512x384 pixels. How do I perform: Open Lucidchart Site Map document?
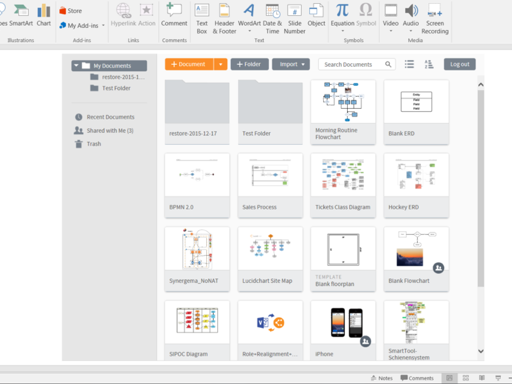coord(270,259)
